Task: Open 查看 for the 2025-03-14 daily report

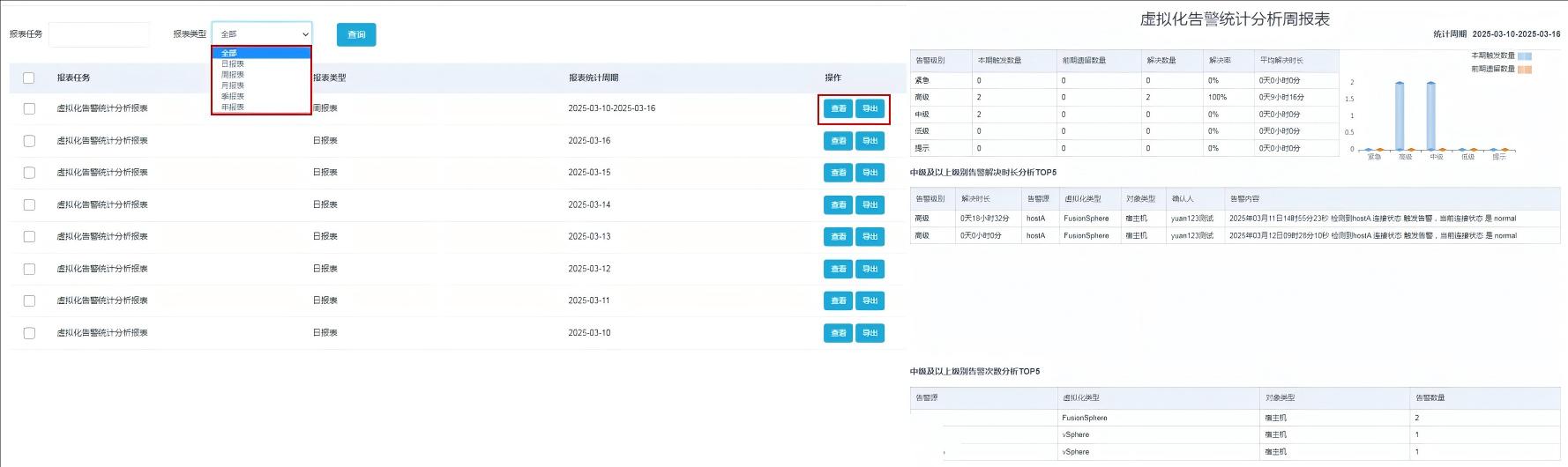Action: 838,204
